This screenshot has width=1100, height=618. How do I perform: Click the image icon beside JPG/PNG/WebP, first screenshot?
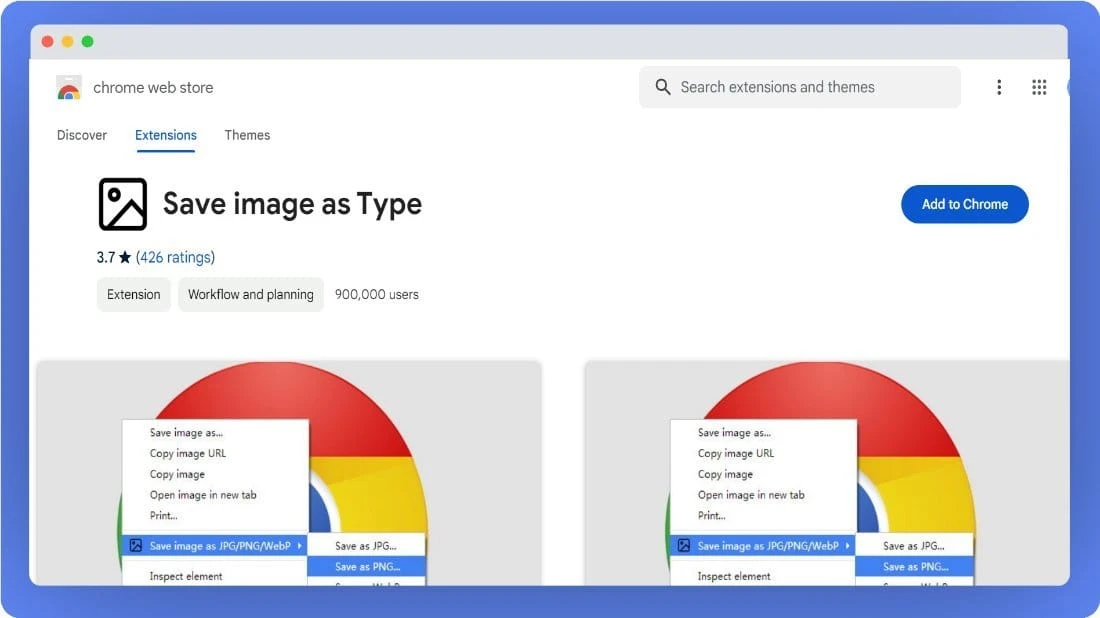point(136,546)
